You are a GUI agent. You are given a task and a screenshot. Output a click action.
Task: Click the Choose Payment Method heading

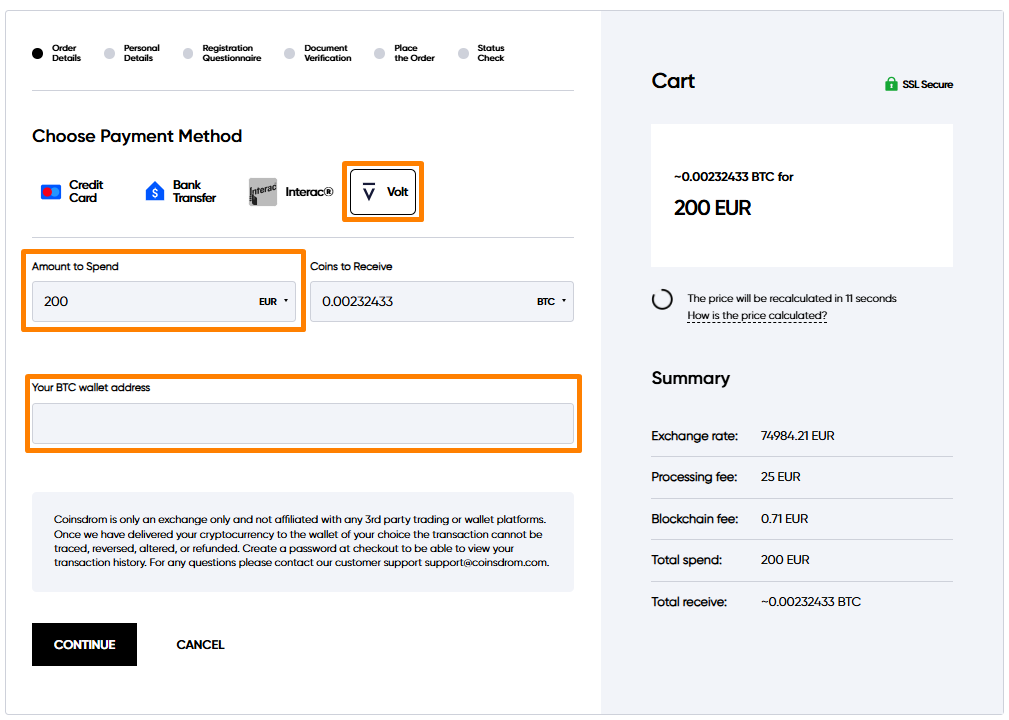[x=137, y=136]
